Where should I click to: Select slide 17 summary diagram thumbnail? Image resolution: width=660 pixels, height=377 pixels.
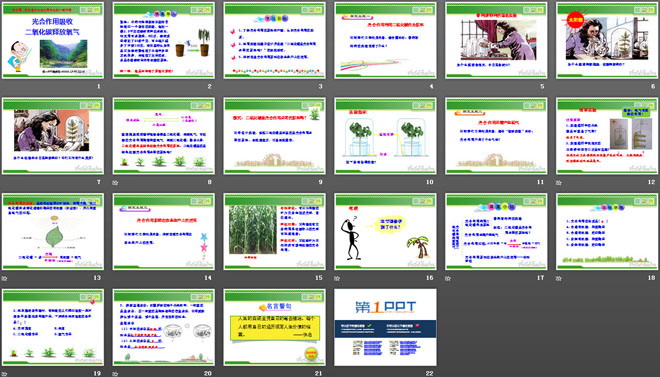pyautogui.click(x=496, y=231)
